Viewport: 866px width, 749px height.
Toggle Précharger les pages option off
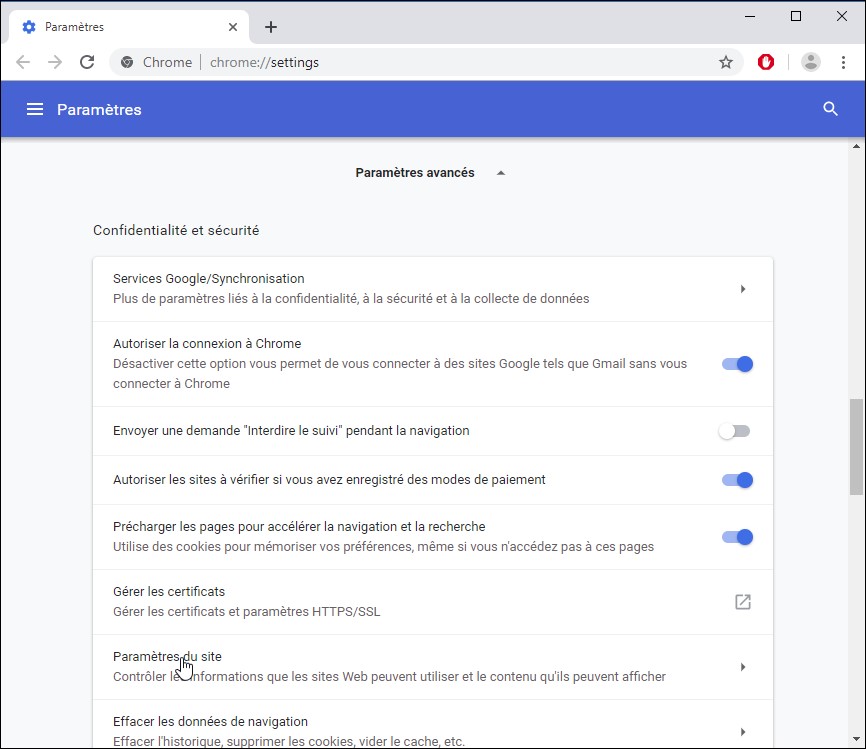click(x=737, y=537)
